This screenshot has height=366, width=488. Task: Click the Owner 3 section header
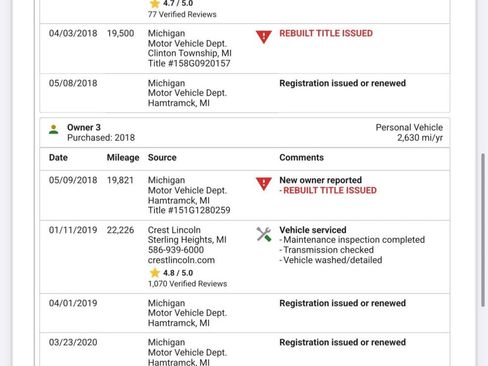(x=245, y=132)
